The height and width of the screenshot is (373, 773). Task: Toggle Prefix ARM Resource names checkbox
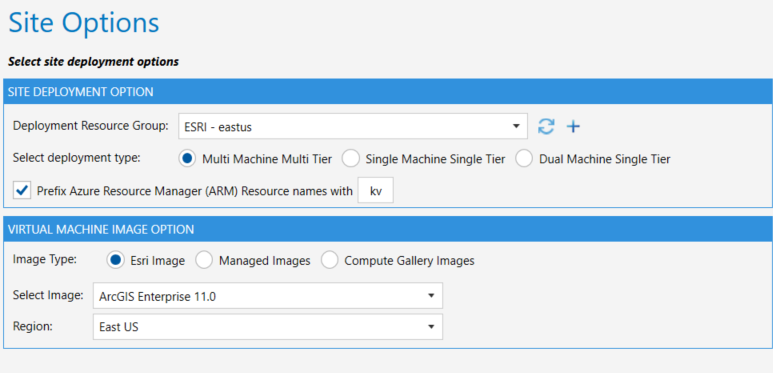tap(22, 191)
